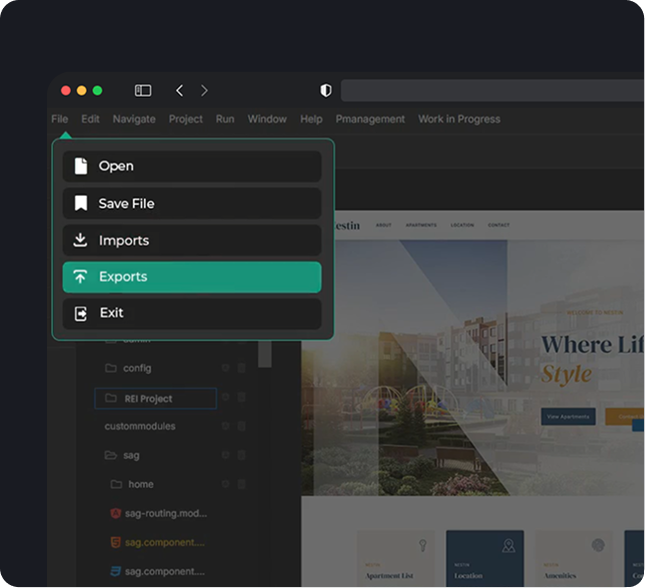Click the file tree vertical scrollbar
This screenshot has height=588, width=645.
click(x=264, y=354)
